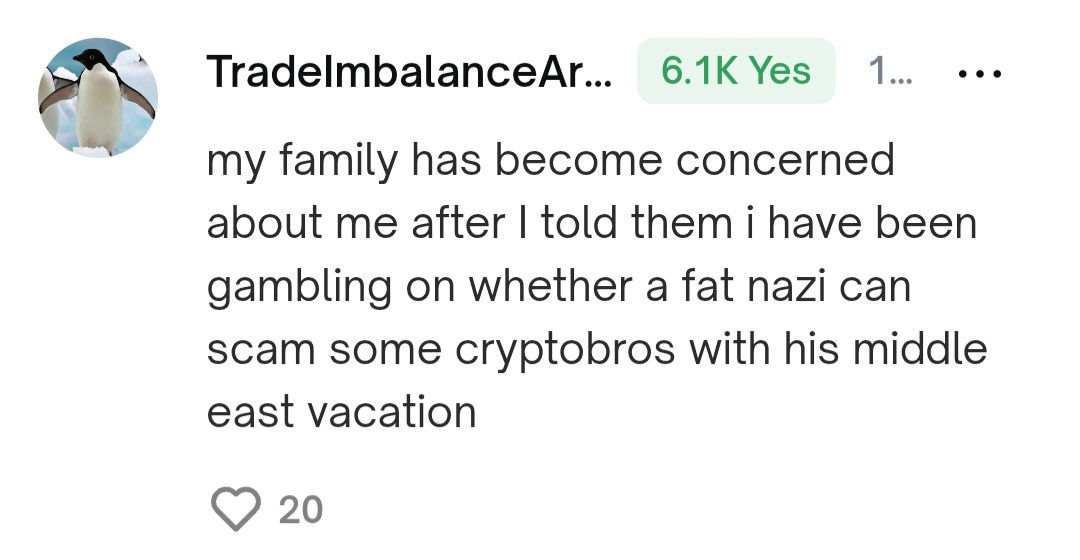Image resolution: width=1080 pixels, height=560 pixels.
Task: Open the penguin profile avatar
Action: tap(98, 97)
